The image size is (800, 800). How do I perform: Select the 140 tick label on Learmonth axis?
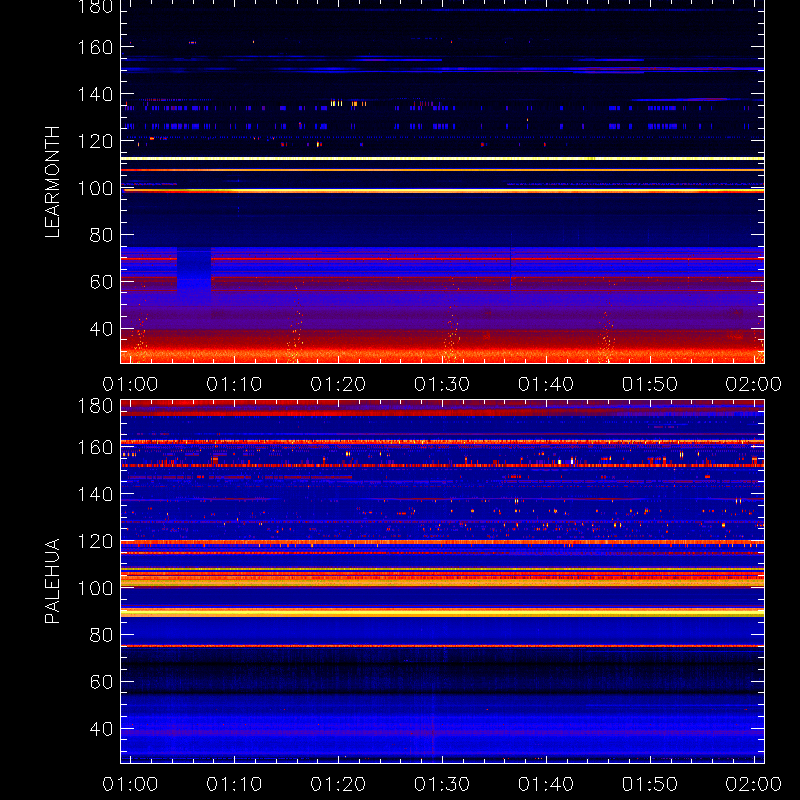[x=95, y=94]
